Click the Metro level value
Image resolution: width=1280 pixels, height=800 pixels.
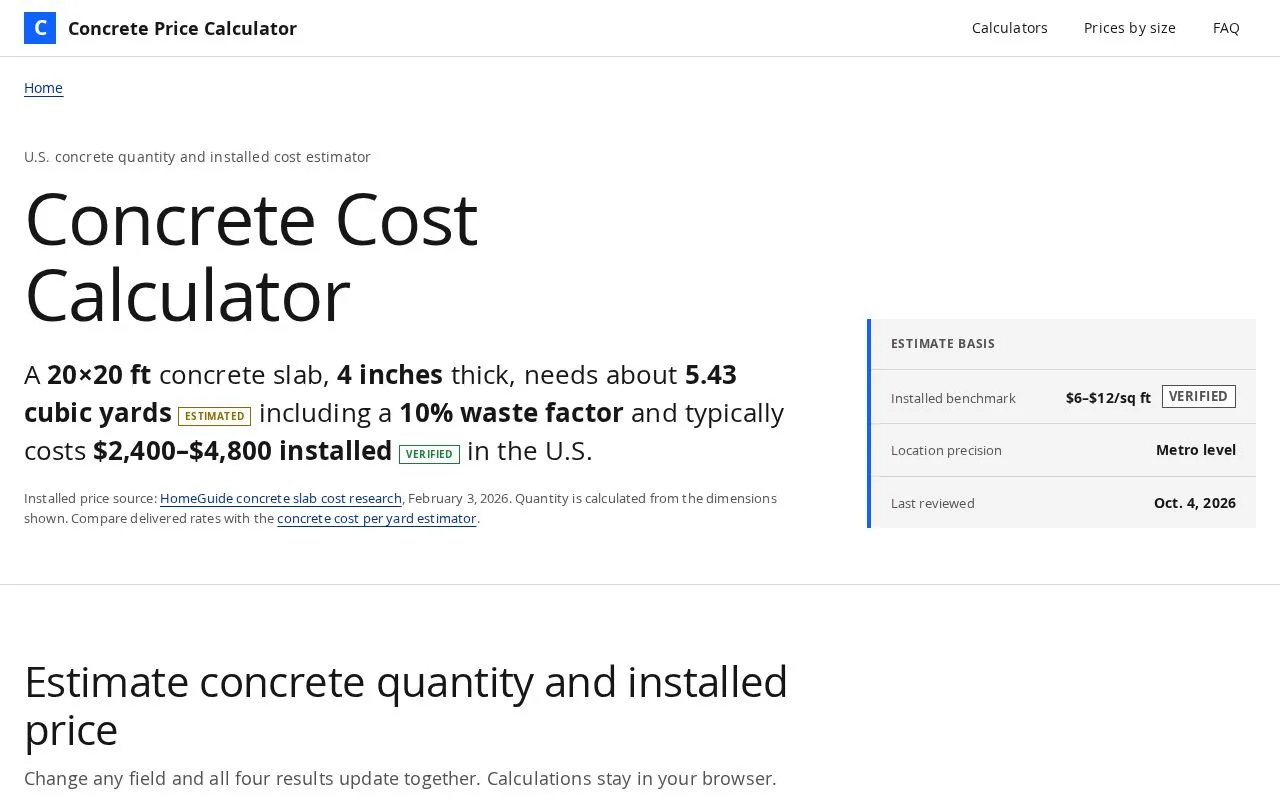tap(1196, 450)
